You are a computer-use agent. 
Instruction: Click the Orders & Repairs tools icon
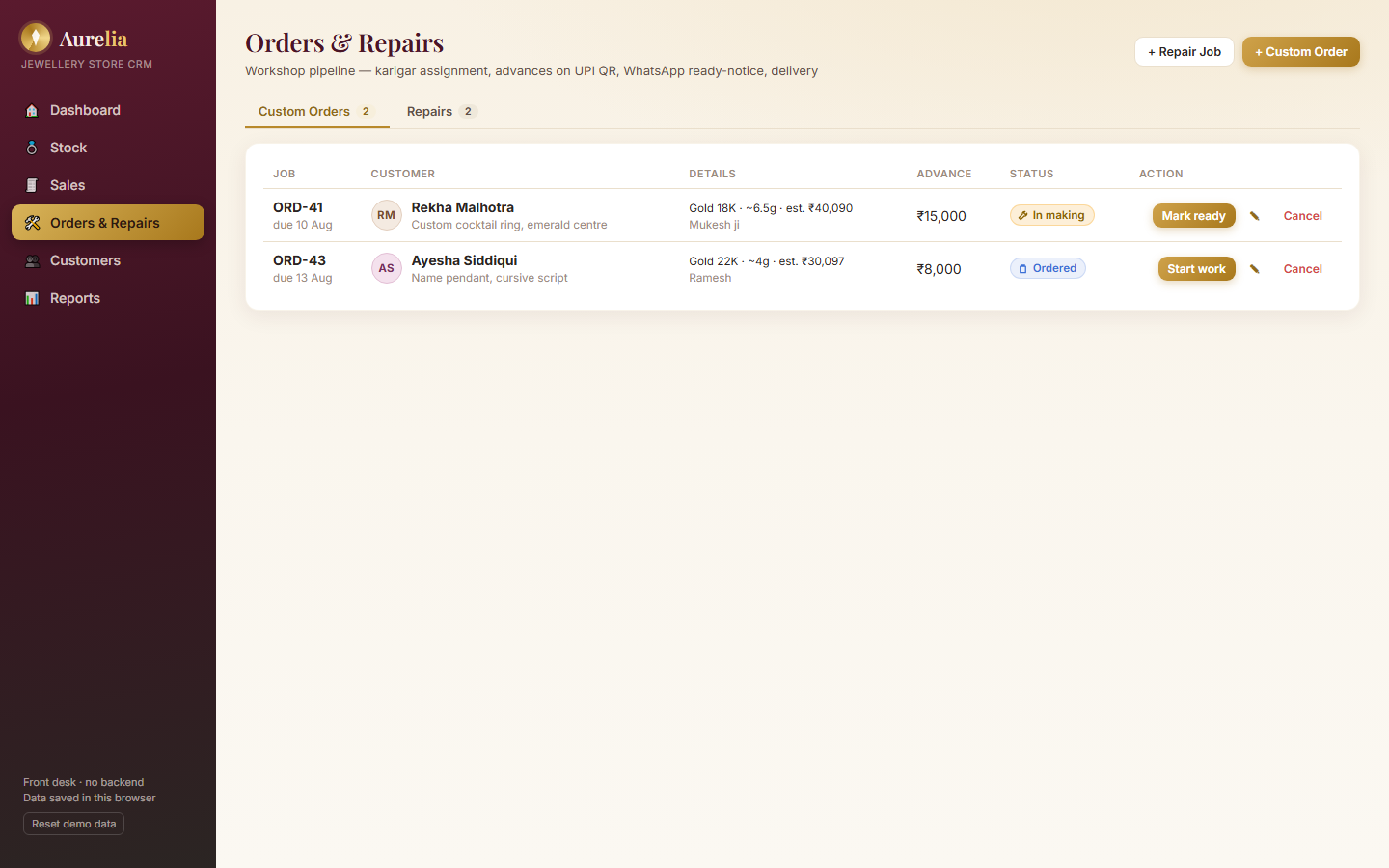point(32,223)
